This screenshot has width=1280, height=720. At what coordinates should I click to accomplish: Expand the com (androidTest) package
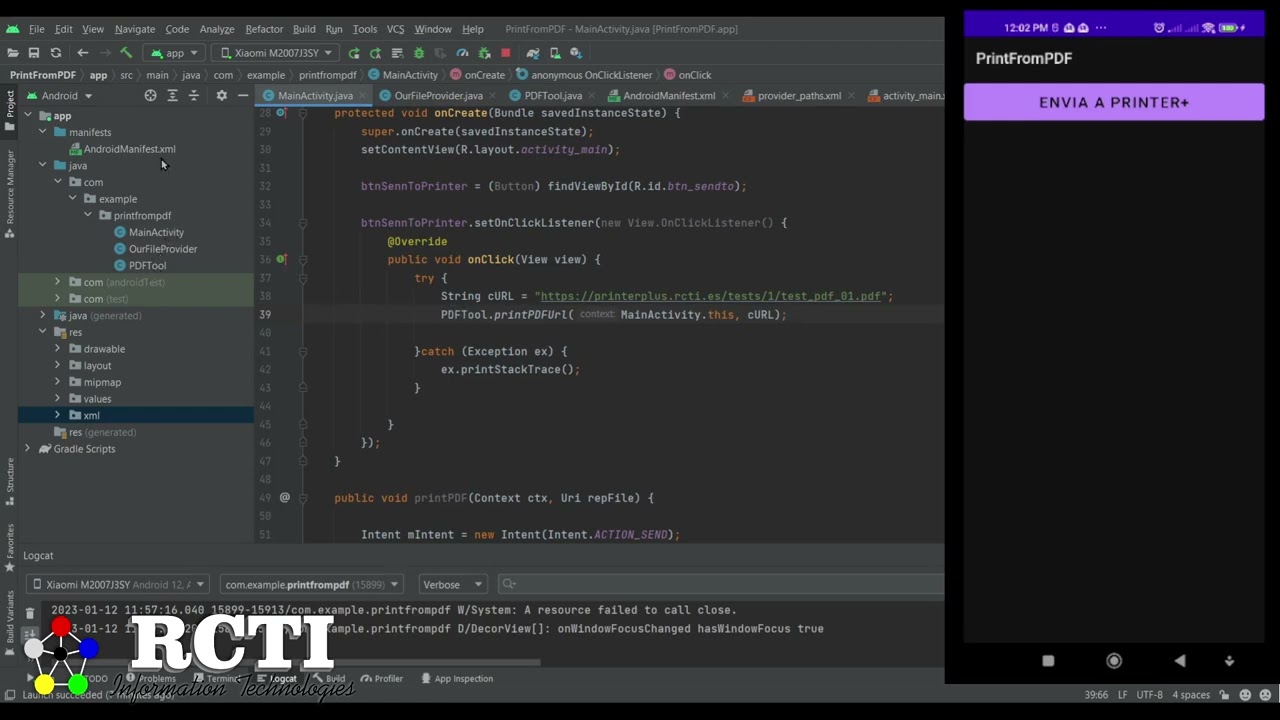(x=57, y=282)
